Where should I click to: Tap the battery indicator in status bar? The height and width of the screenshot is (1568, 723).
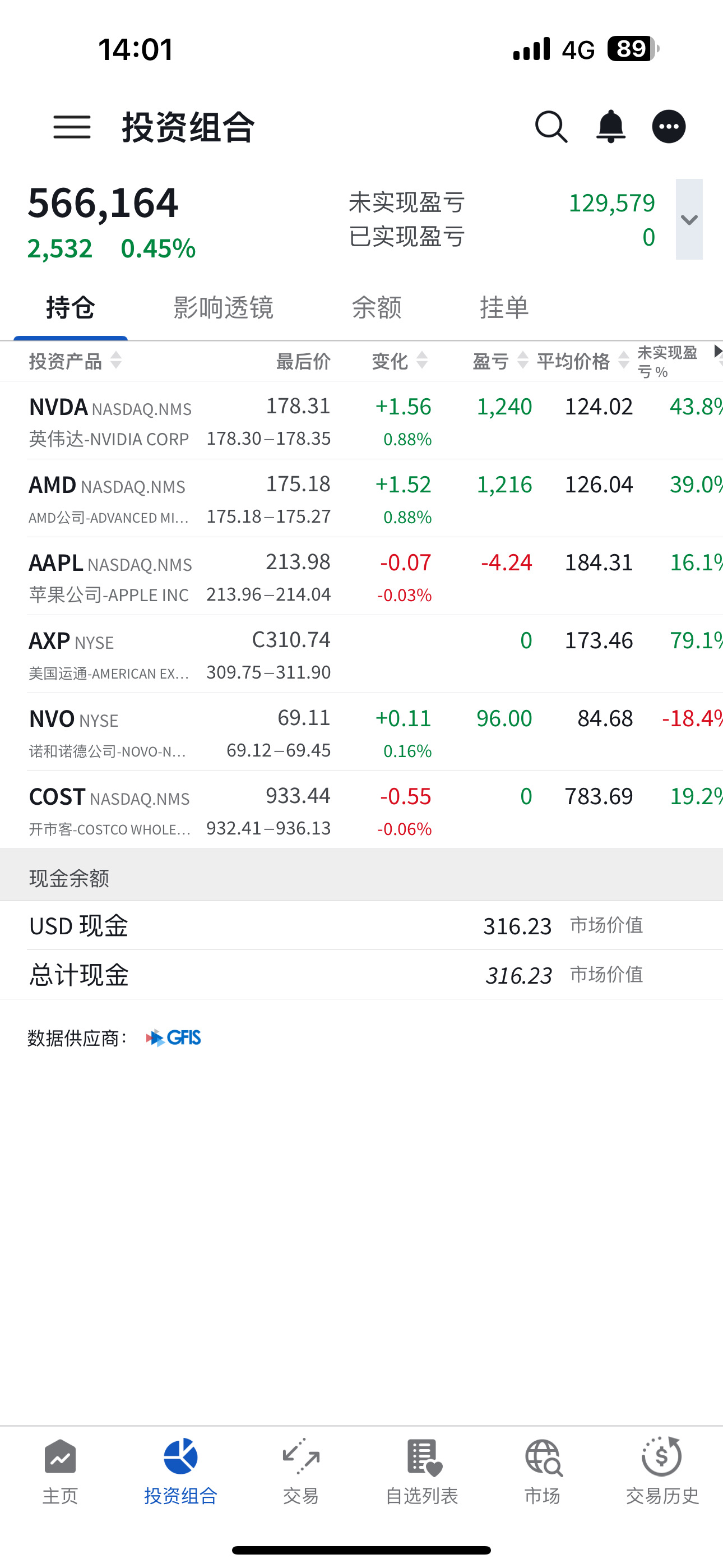pos(633,49)
